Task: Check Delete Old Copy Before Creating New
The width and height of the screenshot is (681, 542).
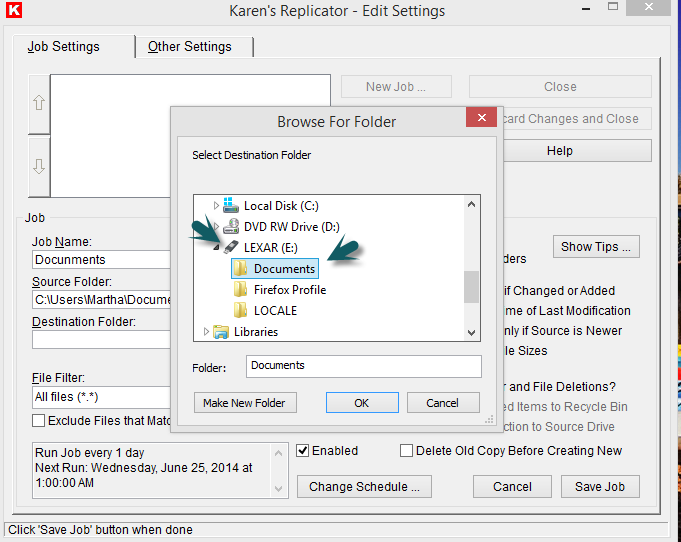Action: [x=406, y=451]
